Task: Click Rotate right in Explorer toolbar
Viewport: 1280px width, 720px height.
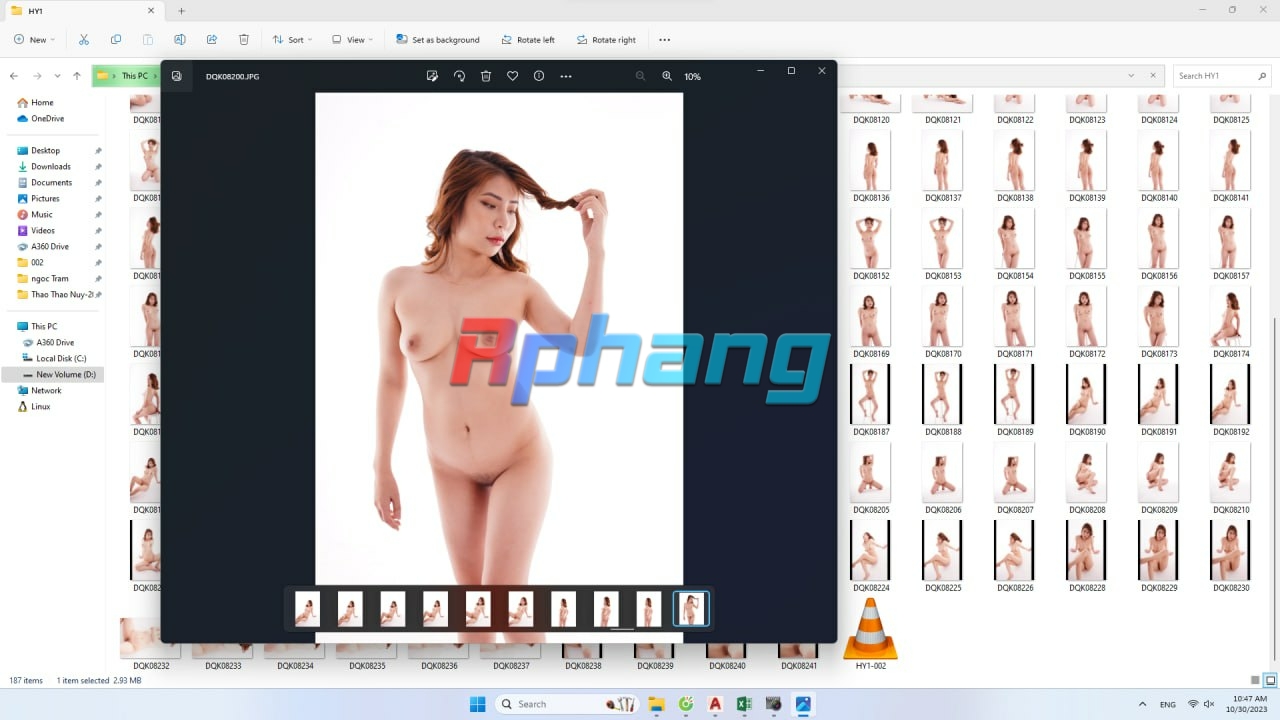Action: click(x=606, y=40)
